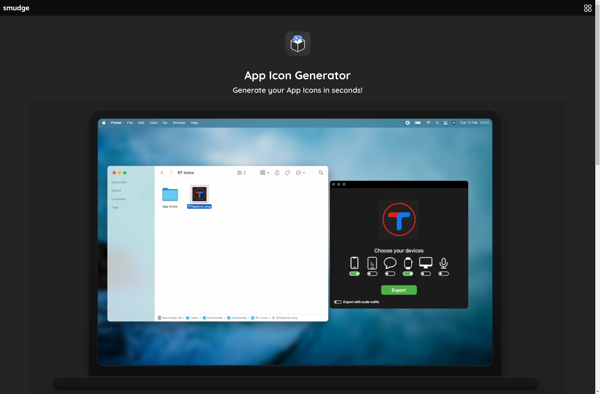Enable the Mac display toggle
Viewport: 600px width, 394px height.
coord(426,274)
